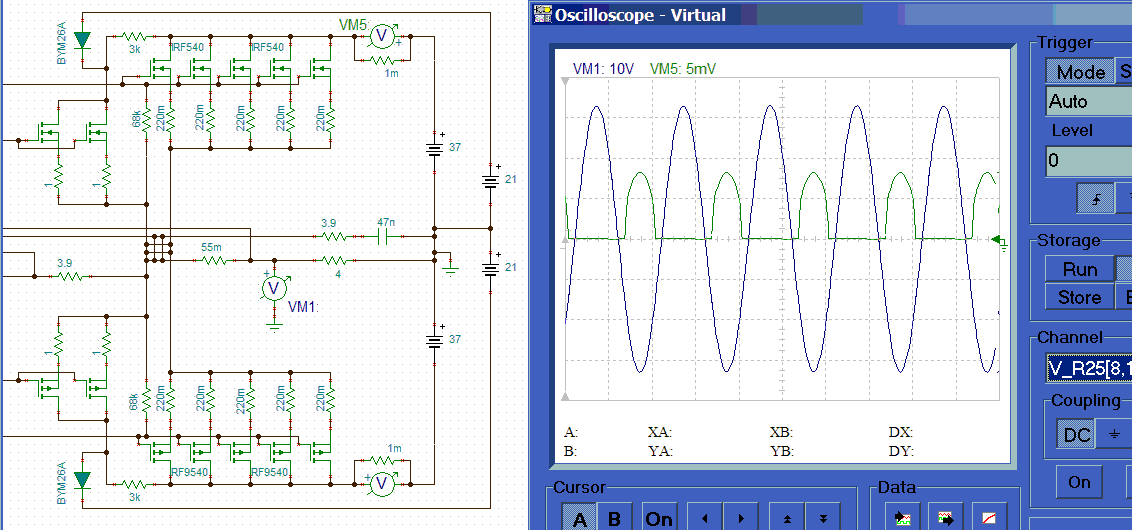This screenshot has height=530, width=1132.
Task: Click the oscilloscope window title icon
Action: (x=541, y=14)
